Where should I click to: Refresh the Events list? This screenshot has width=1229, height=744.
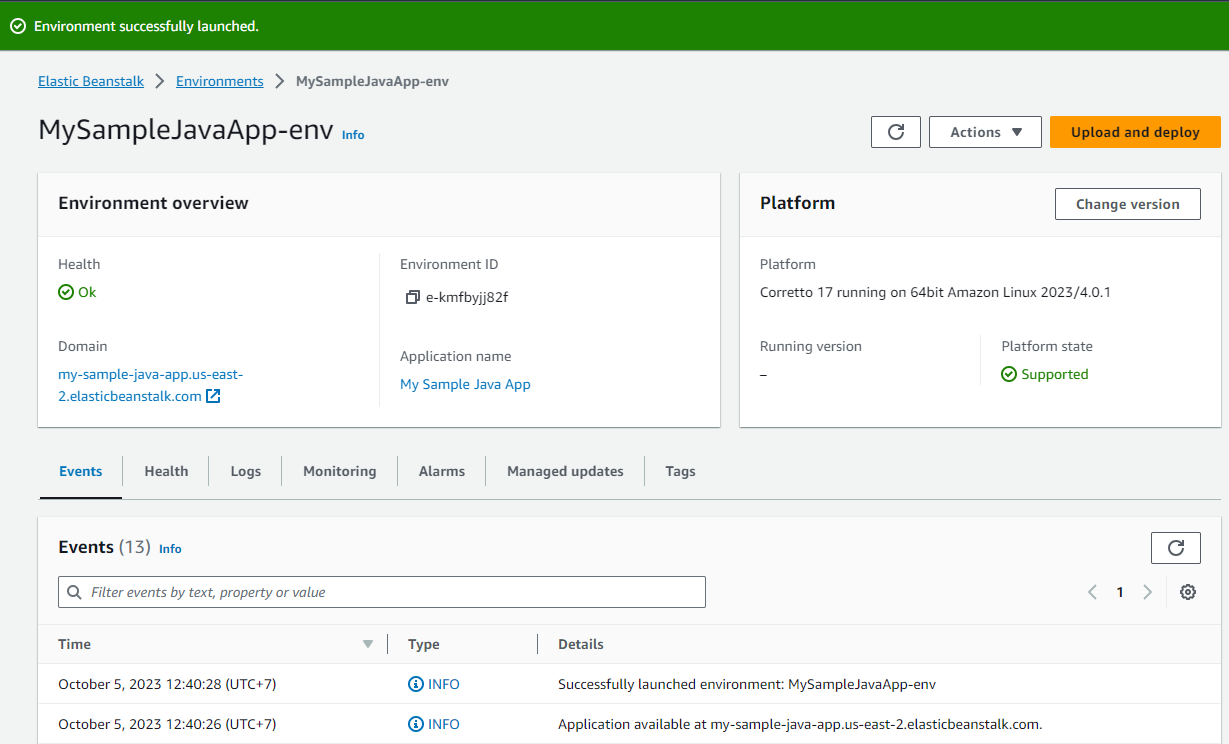pyautogui.click(x=1176, y=547)
